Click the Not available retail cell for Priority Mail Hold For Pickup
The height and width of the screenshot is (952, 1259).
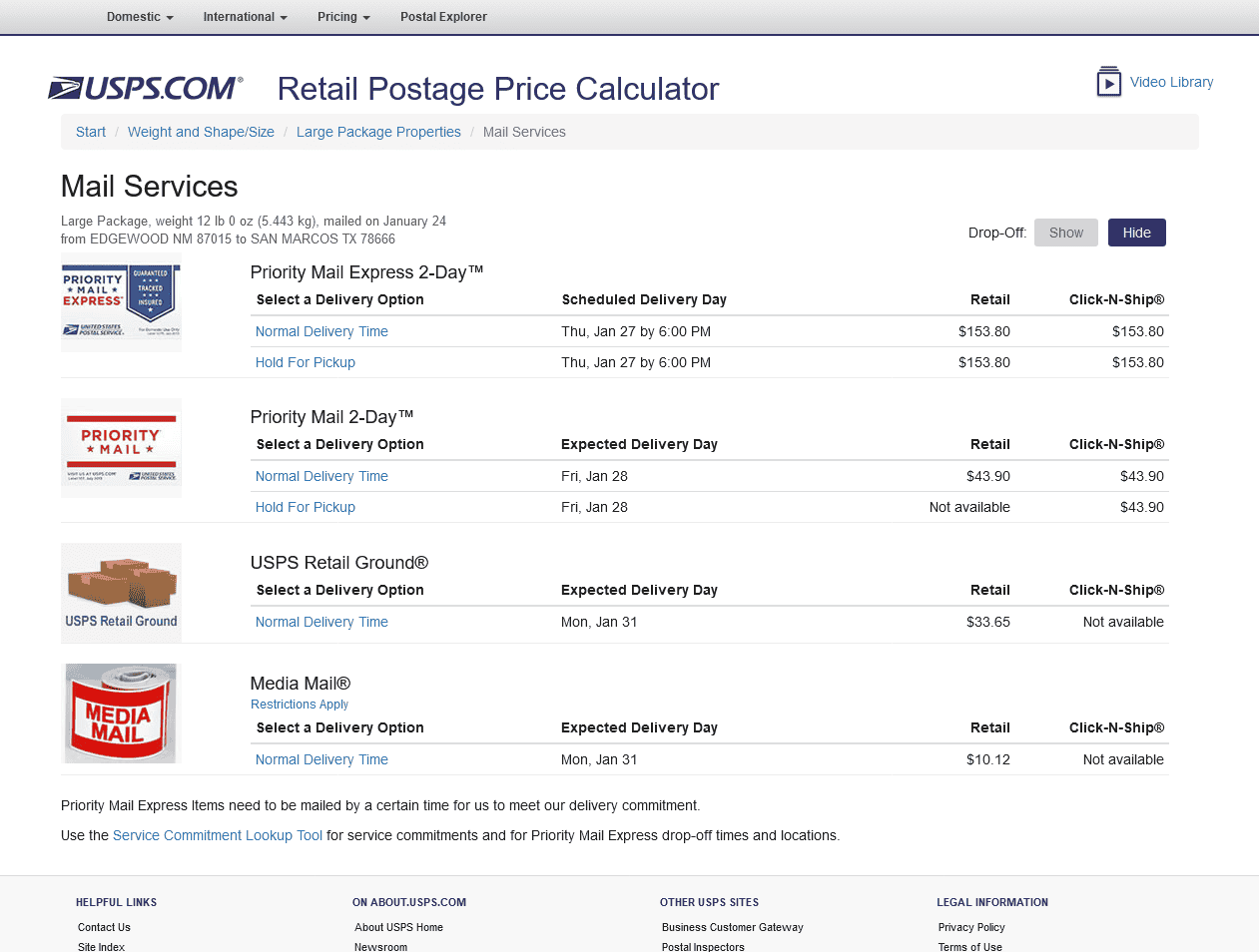tap(969, 507)
